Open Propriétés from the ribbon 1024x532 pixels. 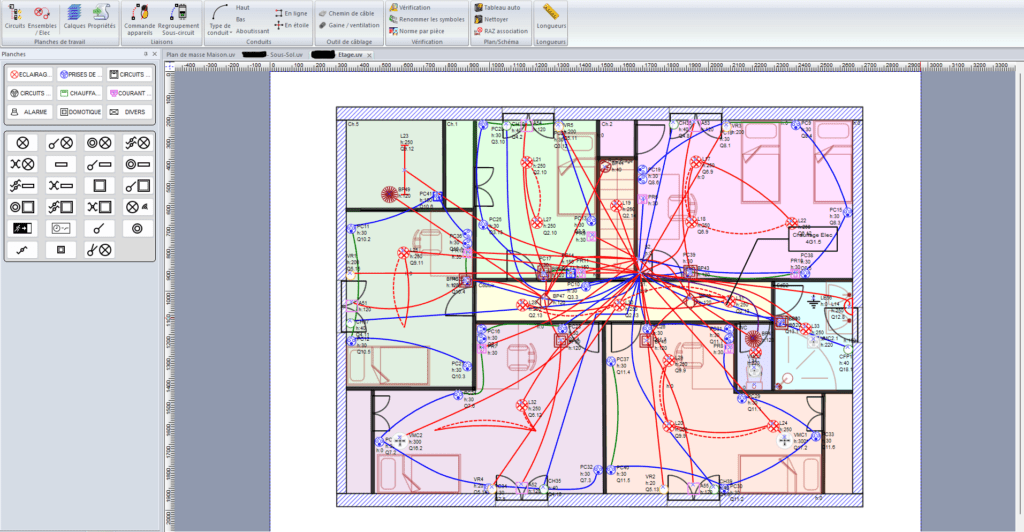click(x=101, y=18)
